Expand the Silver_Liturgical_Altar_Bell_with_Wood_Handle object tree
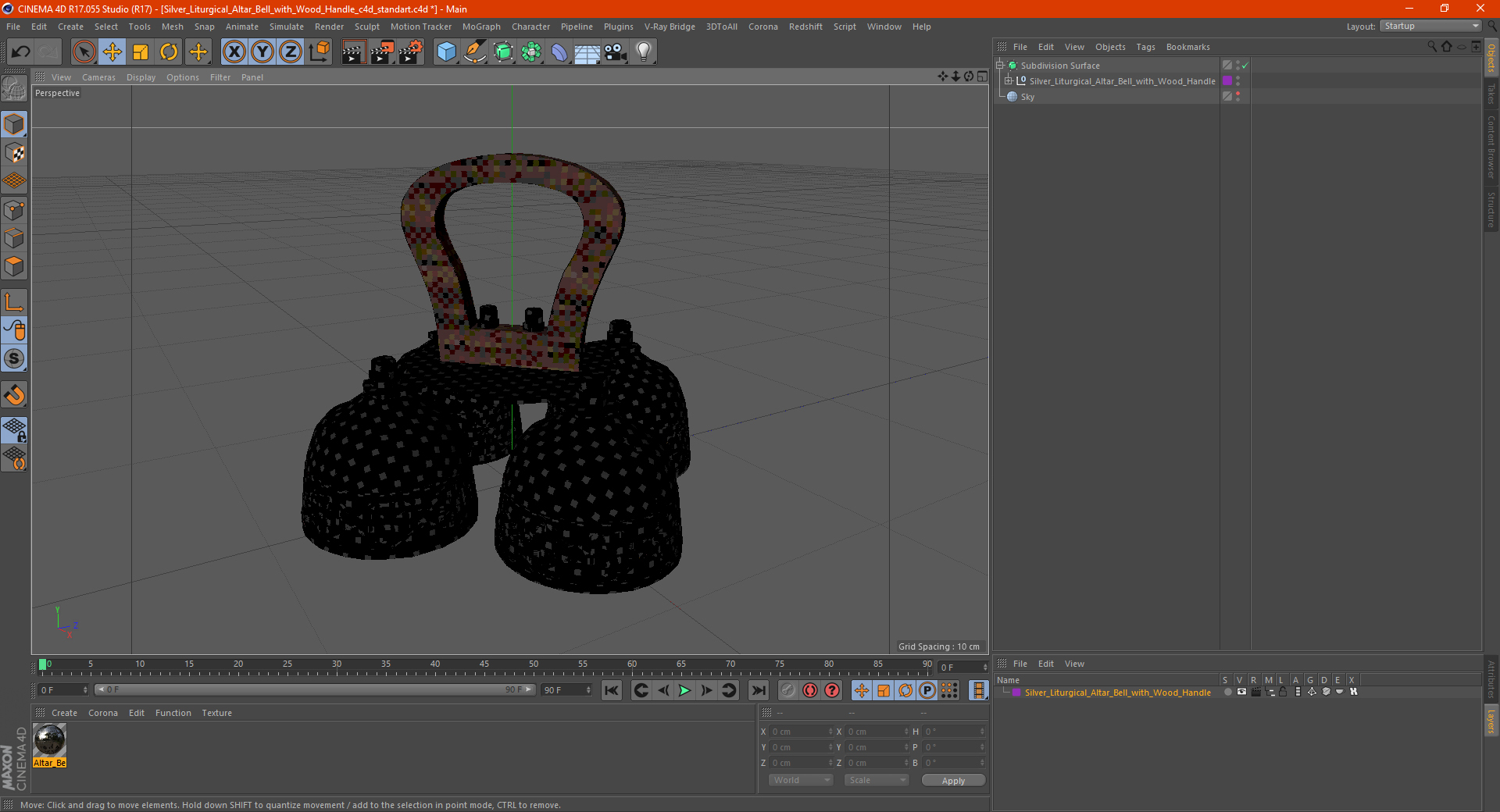This screenshot has height=812, width=1500. [x=1009, y=81]
